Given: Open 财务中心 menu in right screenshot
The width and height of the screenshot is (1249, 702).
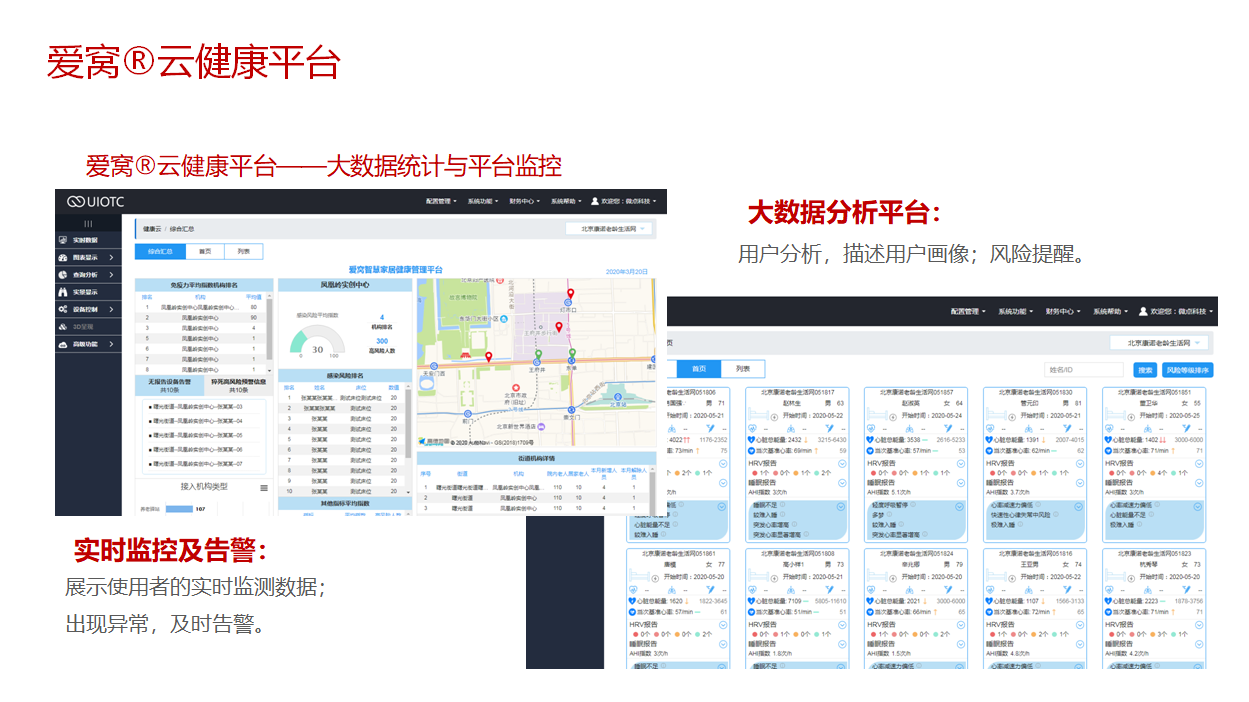Looking at the screenshot, I should [1063, 311].
